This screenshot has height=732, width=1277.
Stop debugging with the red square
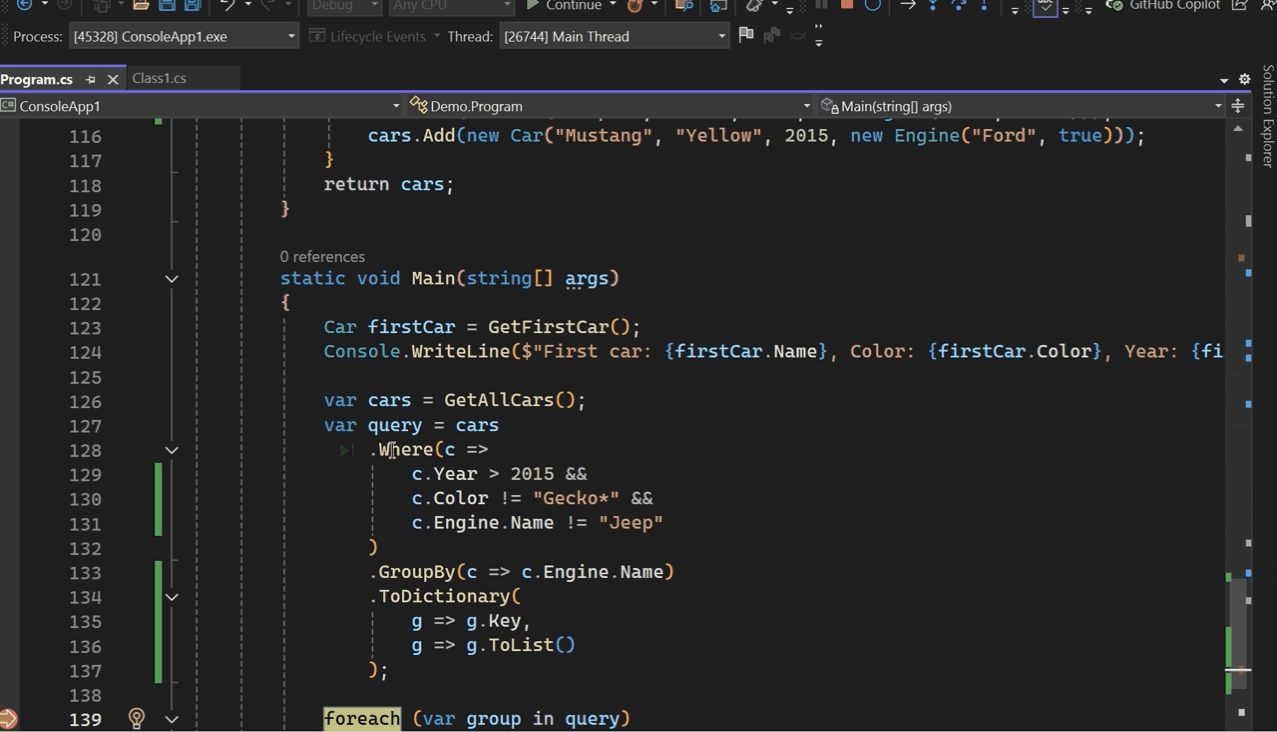pyautogui.click(x=847, y=5)
